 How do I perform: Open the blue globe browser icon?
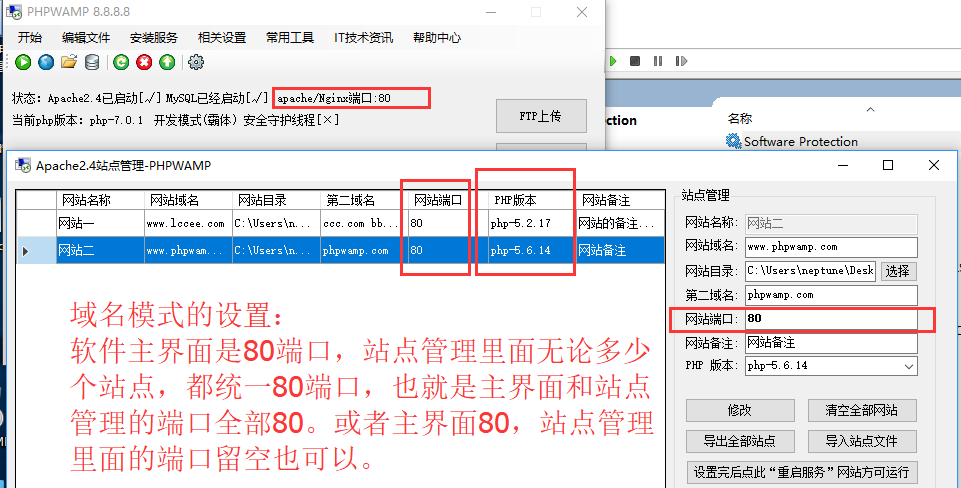click(x=46, y=62)
